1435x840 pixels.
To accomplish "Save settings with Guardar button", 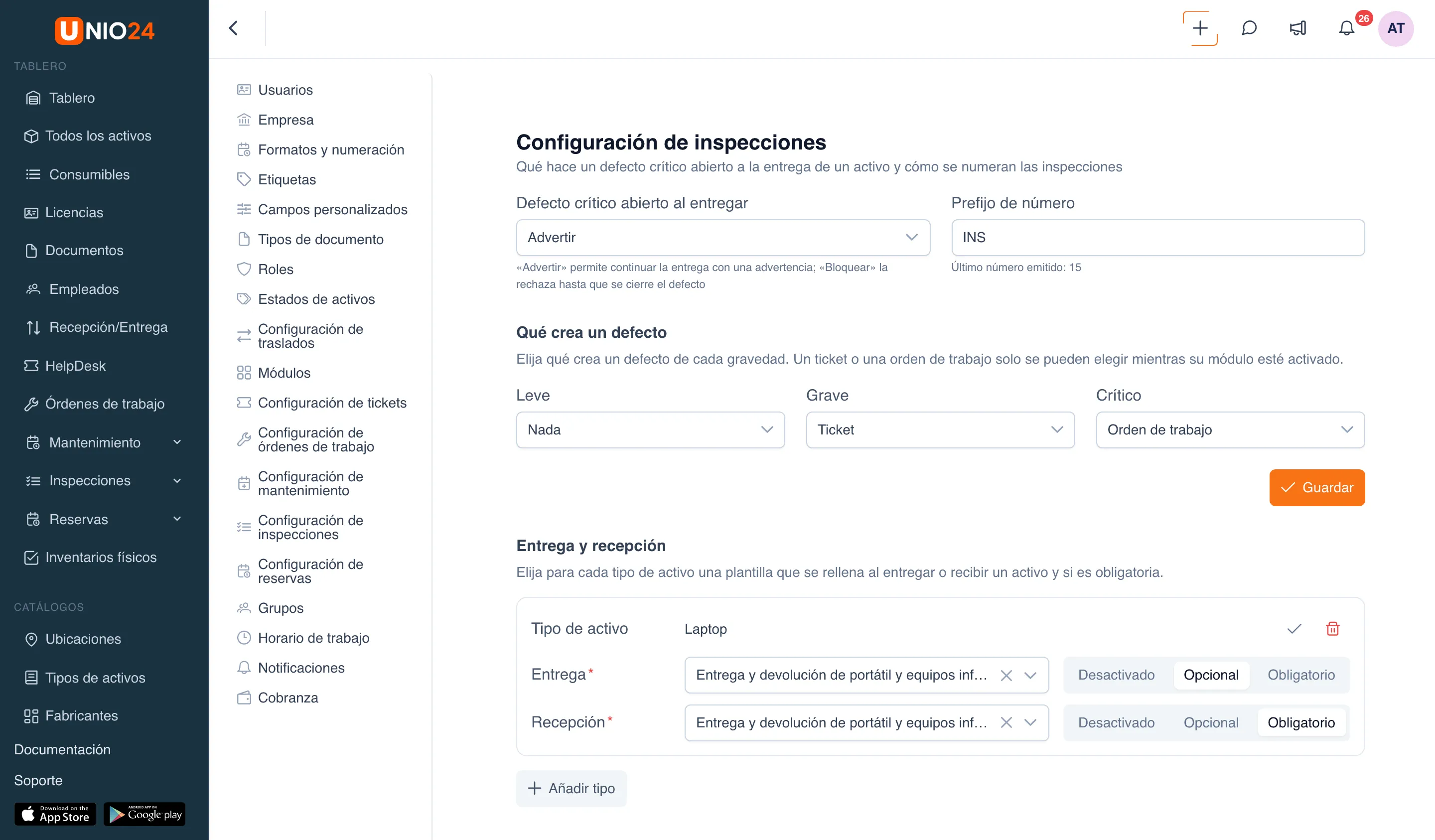I will pos(1316,487).
